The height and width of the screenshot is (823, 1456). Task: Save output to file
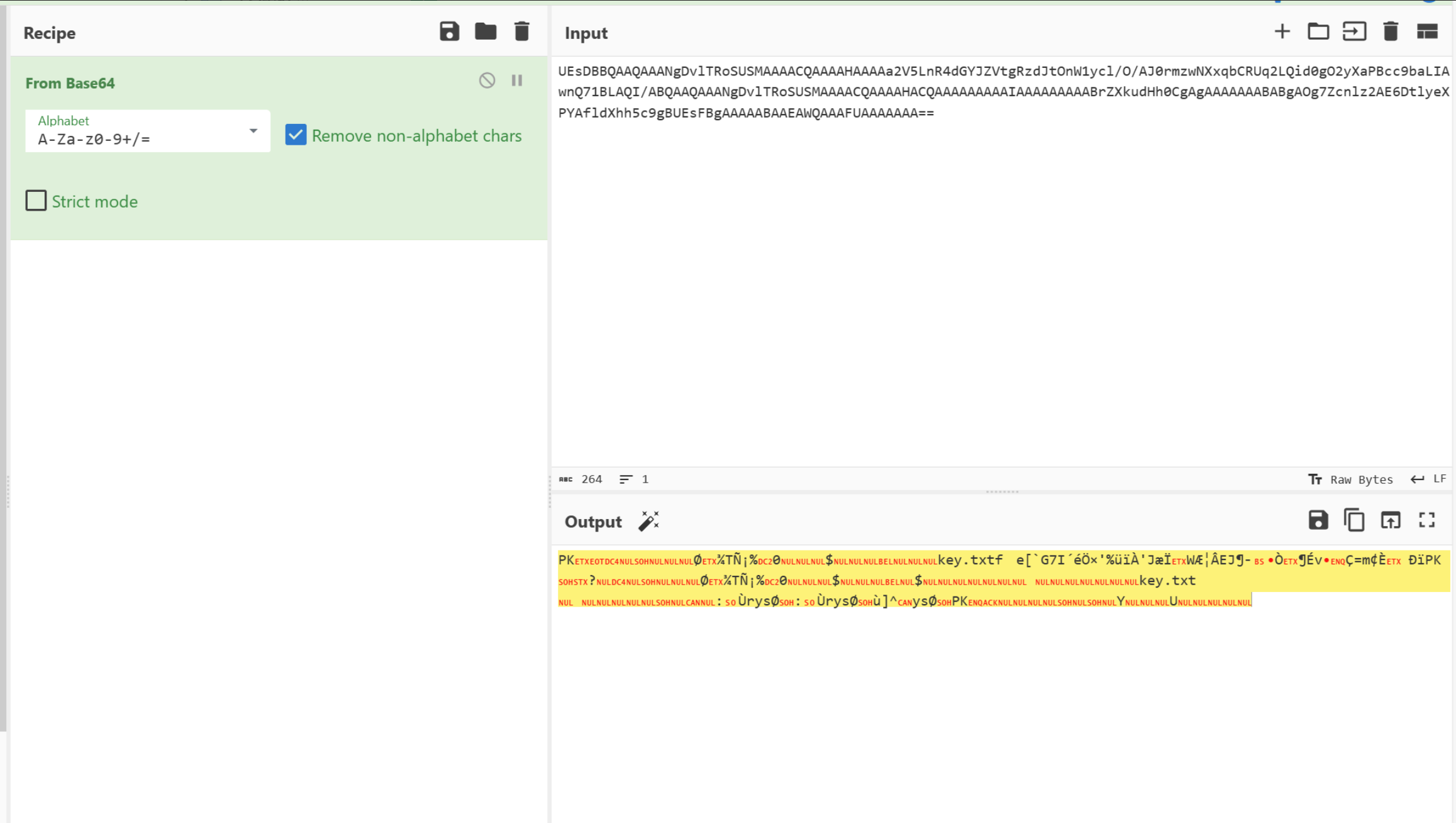point(1318,520)
